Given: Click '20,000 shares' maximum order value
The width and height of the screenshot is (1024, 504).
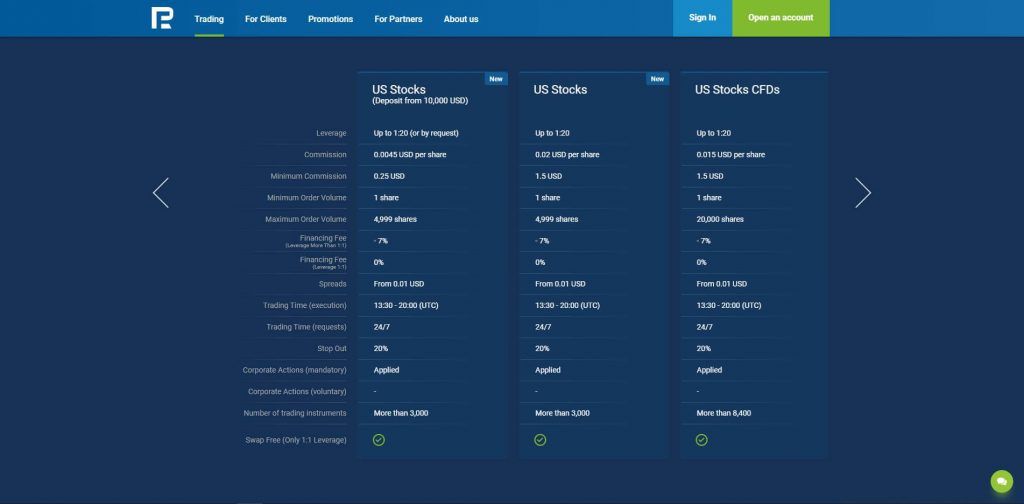Looking at the screenshot, I should pos(720,219).
